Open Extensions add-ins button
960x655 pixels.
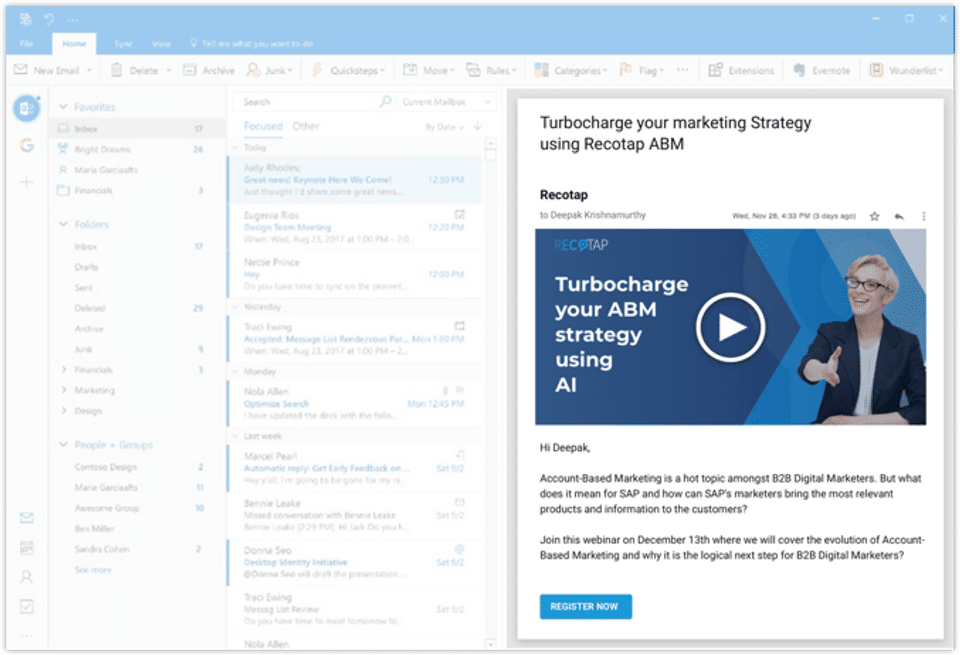click(741, 70)
